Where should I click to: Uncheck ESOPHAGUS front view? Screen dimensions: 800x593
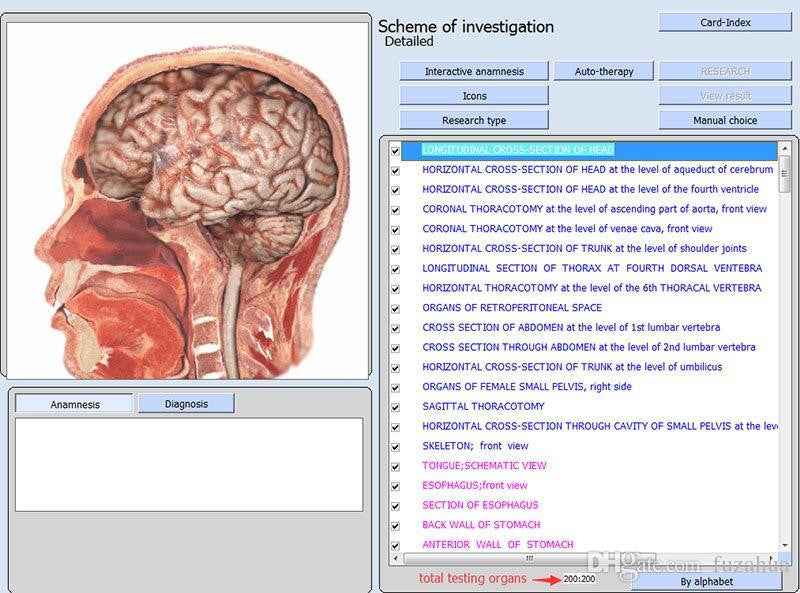393,485
